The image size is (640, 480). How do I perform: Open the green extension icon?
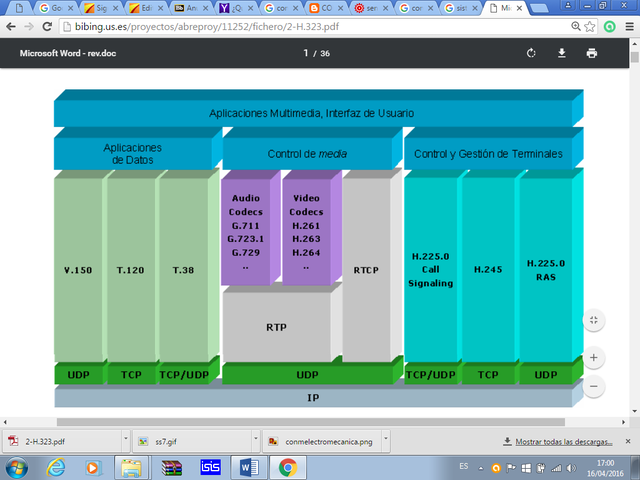pyautogui.click(x=609, y=27)
